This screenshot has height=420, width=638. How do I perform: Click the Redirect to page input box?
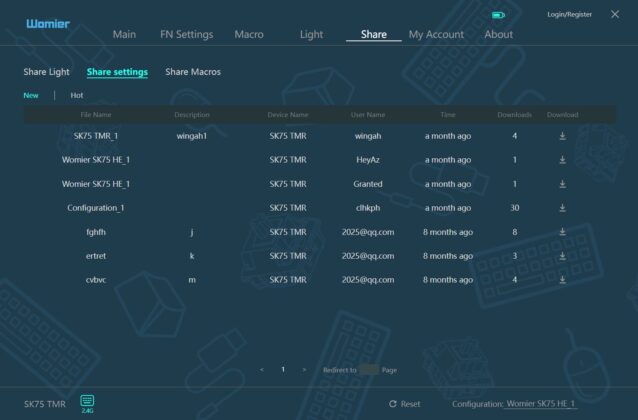(369, 370)
